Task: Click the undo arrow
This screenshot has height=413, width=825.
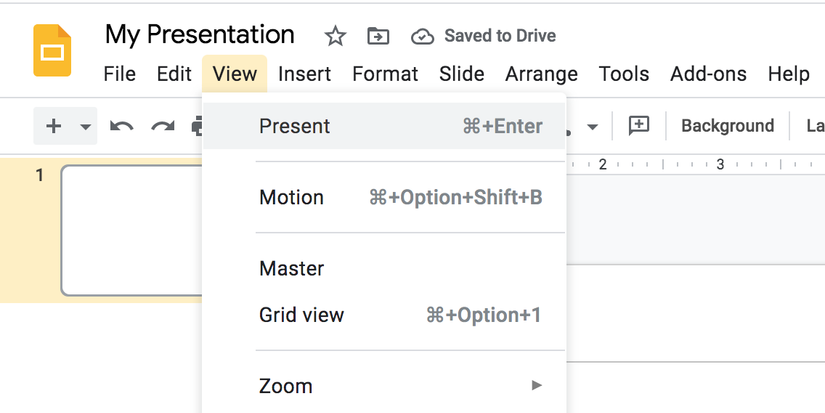Action: (121, 126)
